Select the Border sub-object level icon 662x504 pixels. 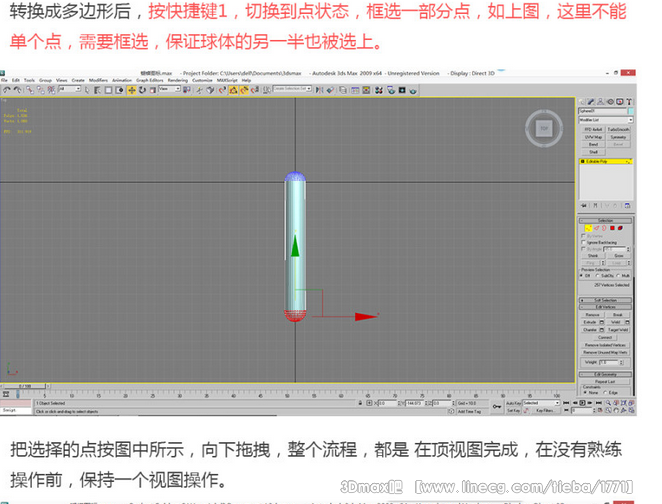pos(604,228)
